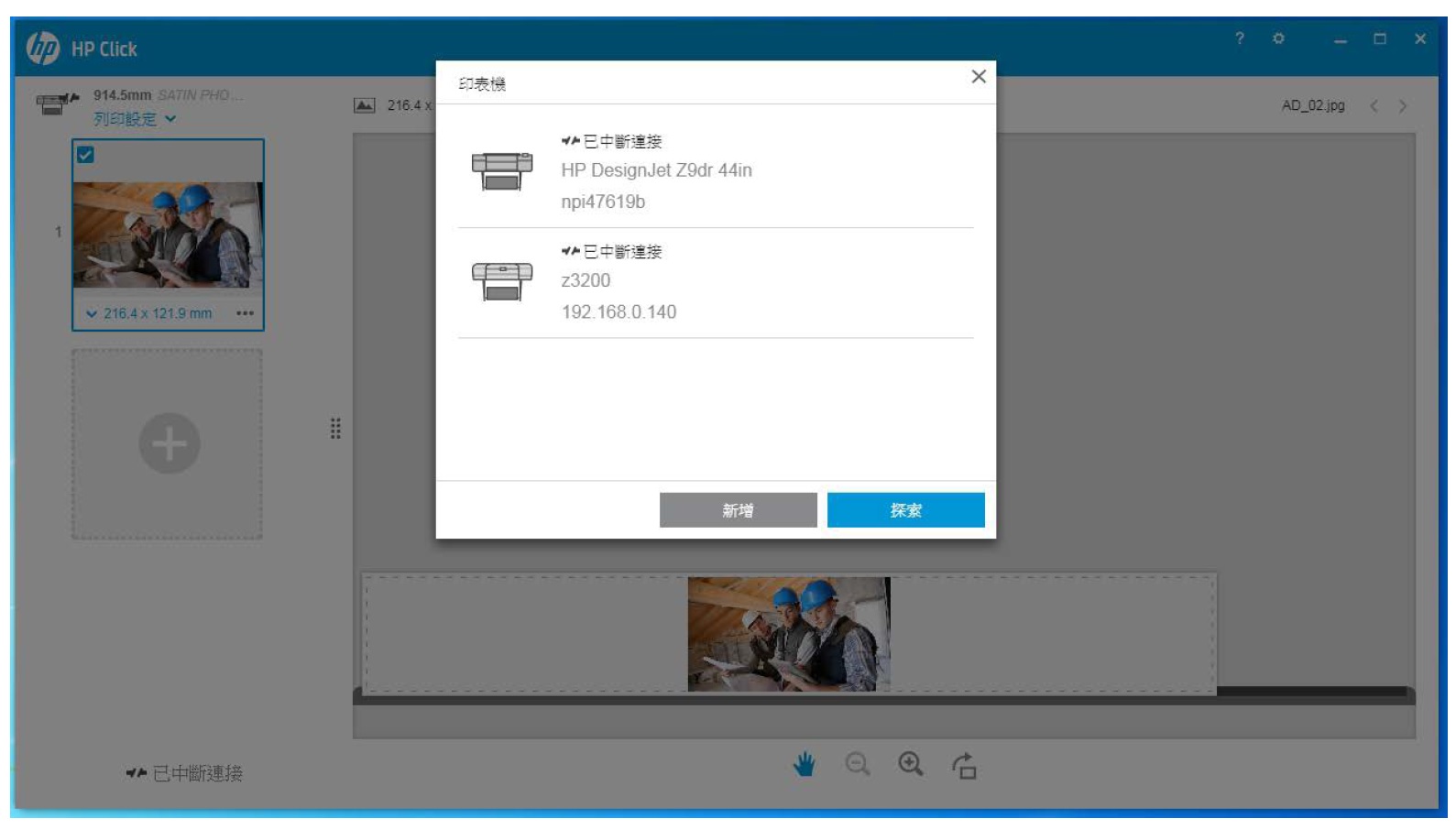Close the 印表機 printer dialog
Screen dimensions: 1456x829
coord(978,77)
